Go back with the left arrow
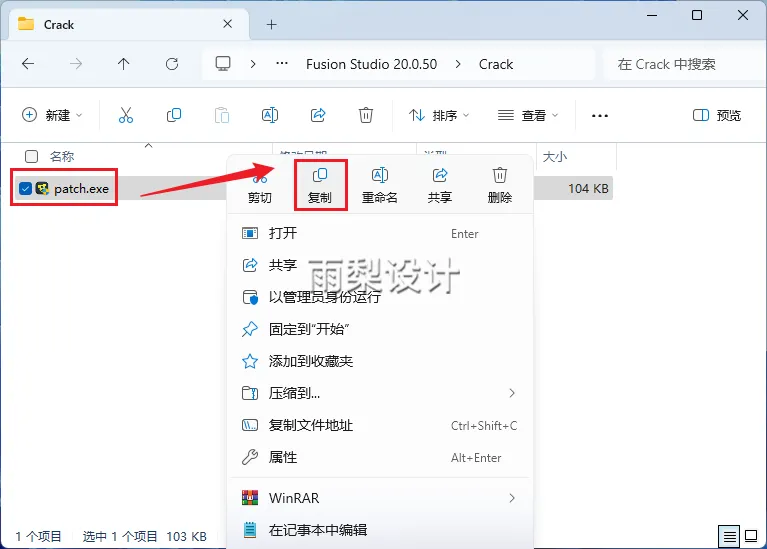This screenshot has width=767, height=549. 28,64
